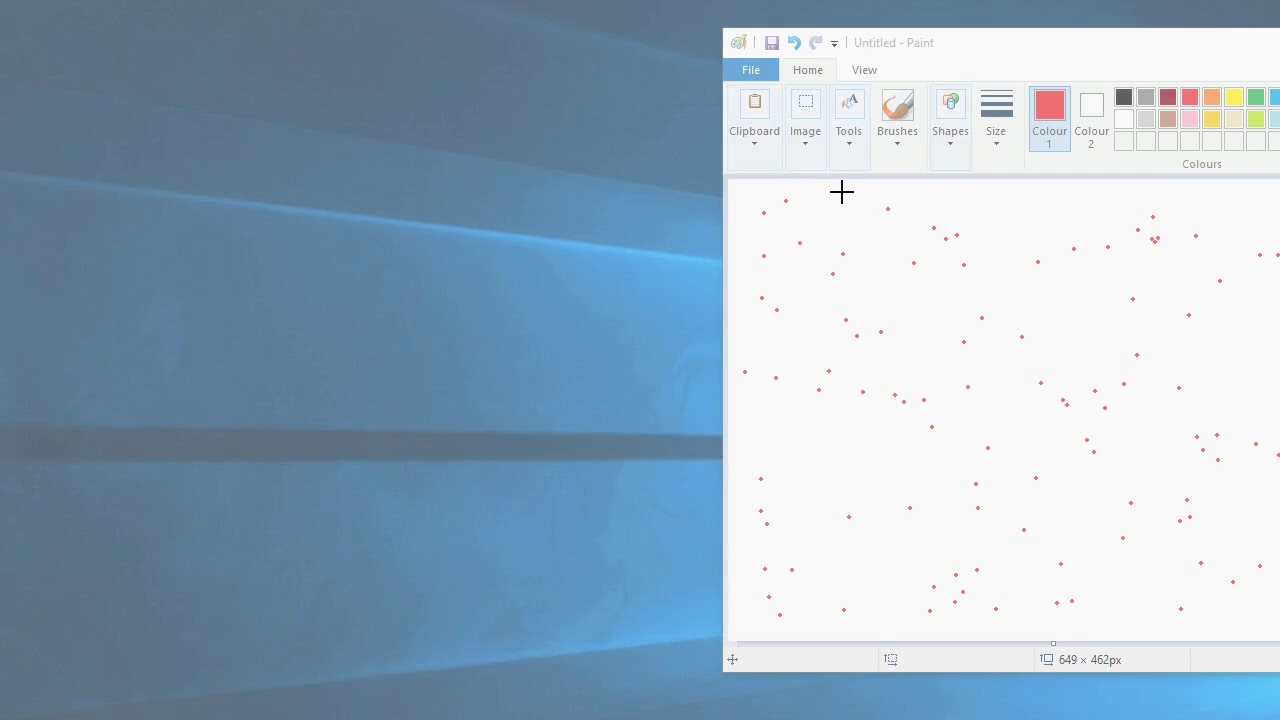Viewport: 1280px width, 720px height.
Task: Pick the orange colour swatch
Action: (1212, 97)
